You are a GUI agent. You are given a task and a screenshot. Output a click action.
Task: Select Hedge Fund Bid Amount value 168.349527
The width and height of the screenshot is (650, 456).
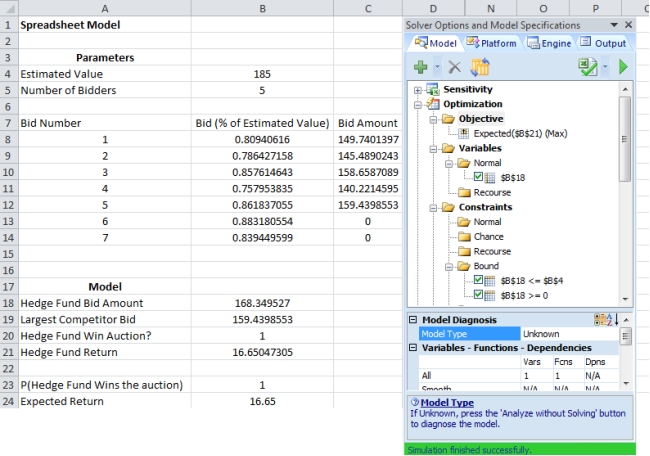262,303
